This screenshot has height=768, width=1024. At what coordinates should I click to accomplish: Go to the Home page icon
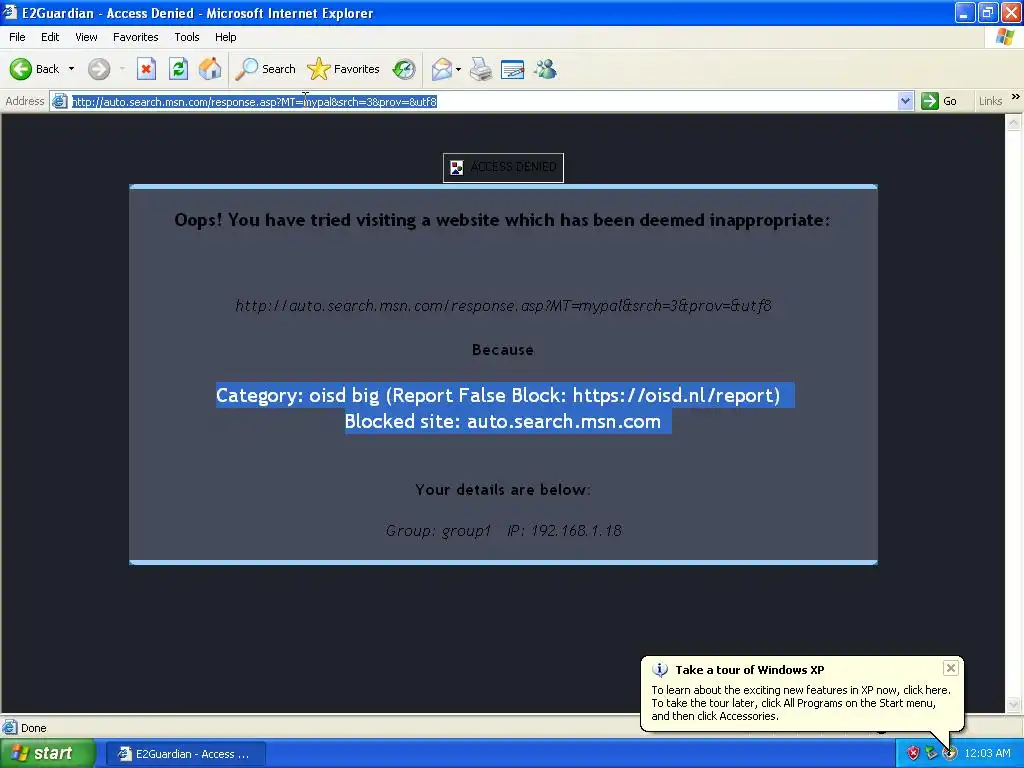pos(210,69)
